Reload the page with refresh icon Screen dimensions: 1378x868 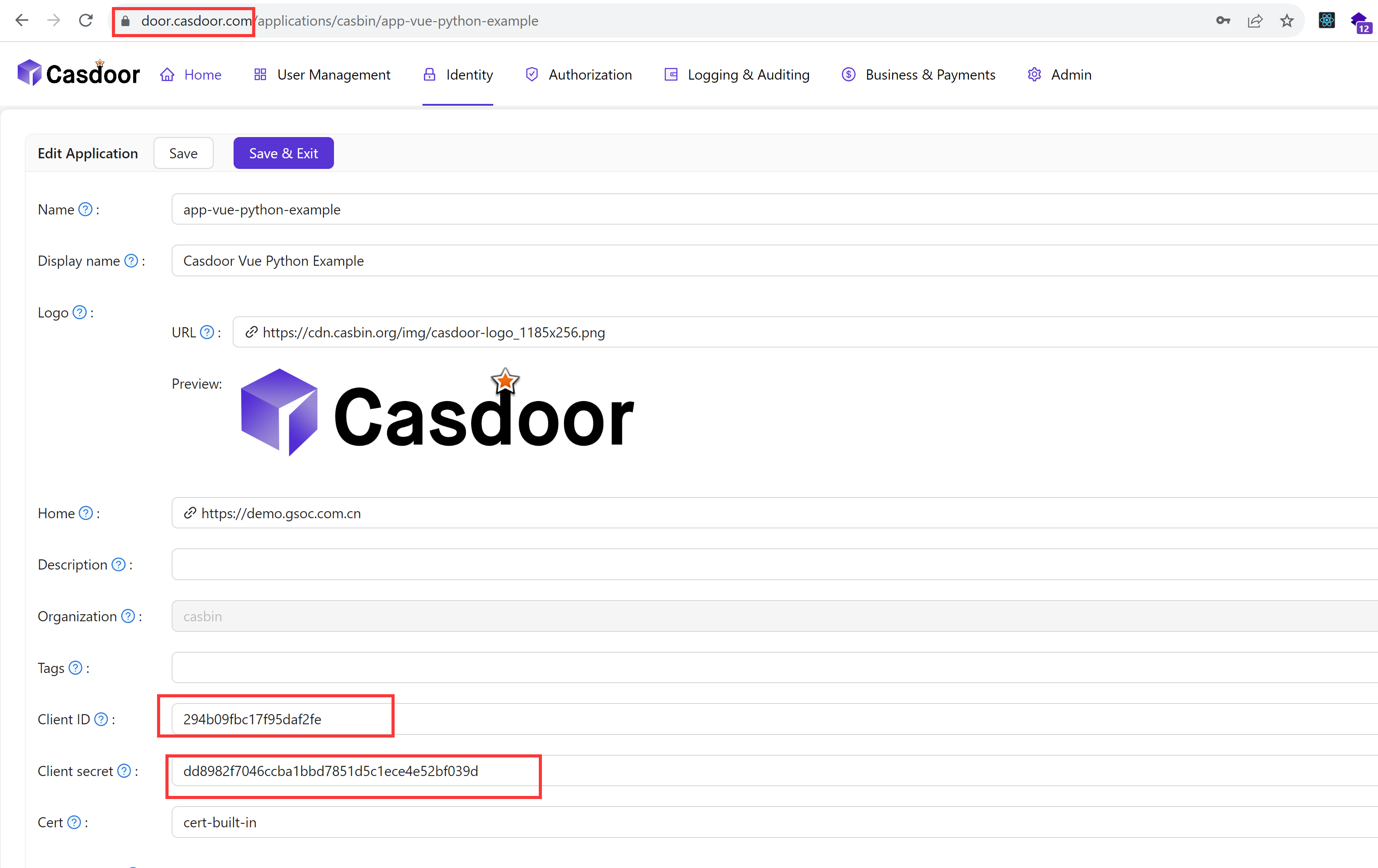(x=86, y=21)
